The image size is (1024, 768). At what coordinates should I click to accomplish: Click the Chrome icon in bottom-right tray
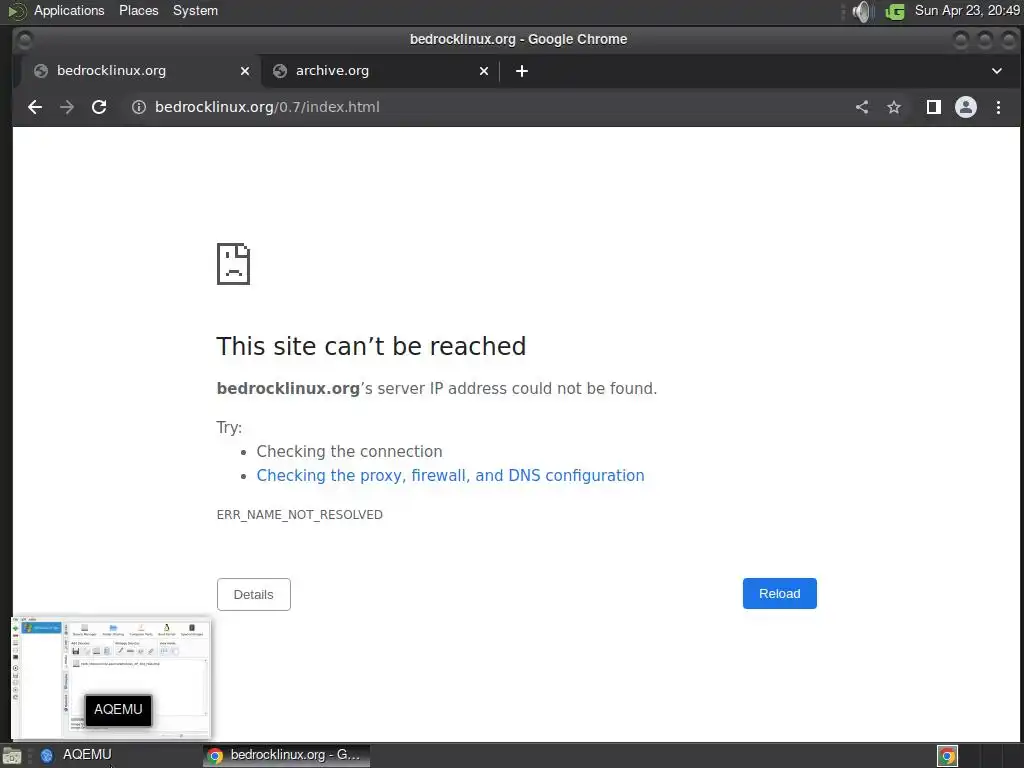coord(947,756)
